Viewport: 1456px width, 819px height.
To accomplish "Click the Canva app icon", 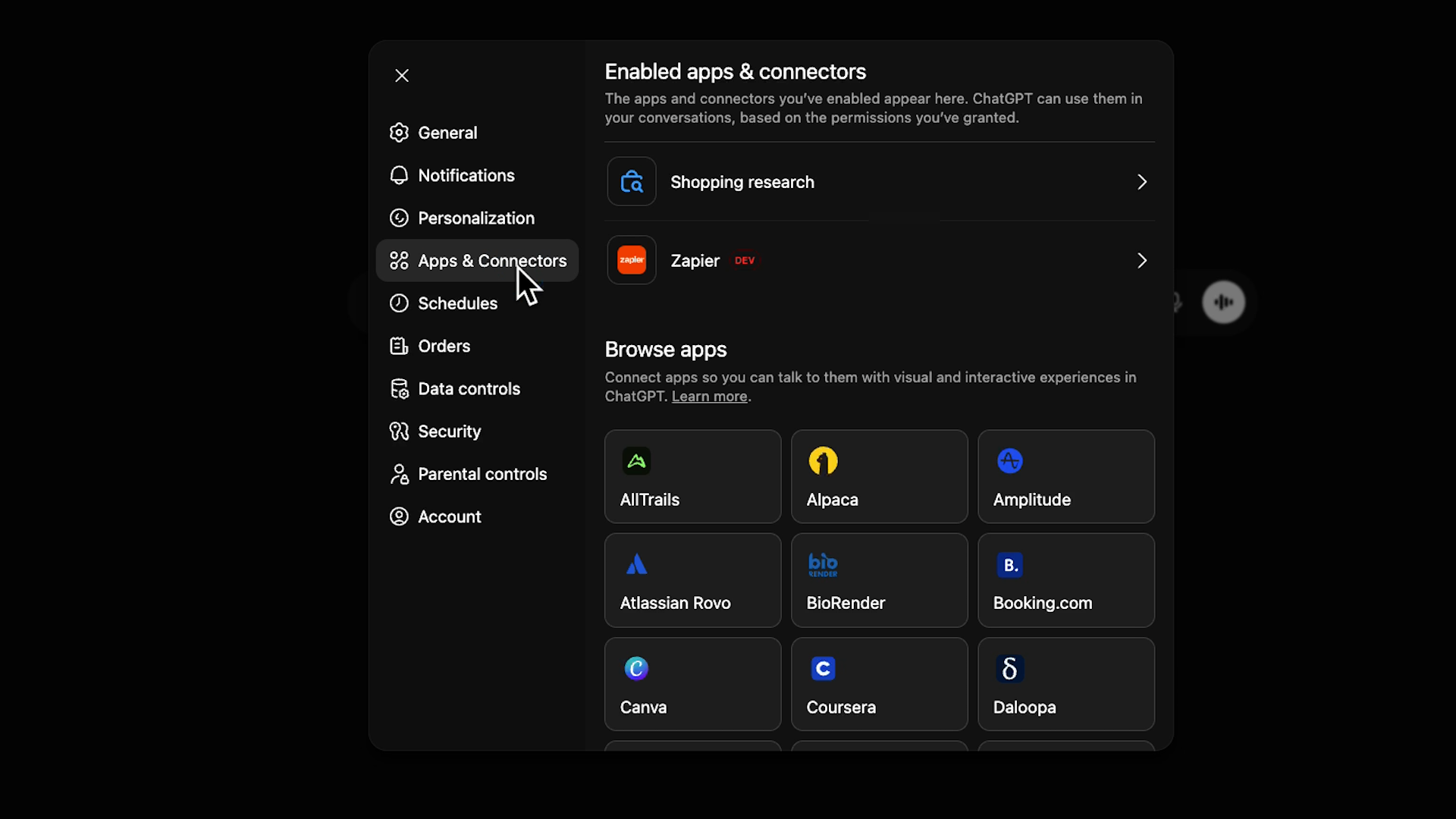I will coord(636,668).
